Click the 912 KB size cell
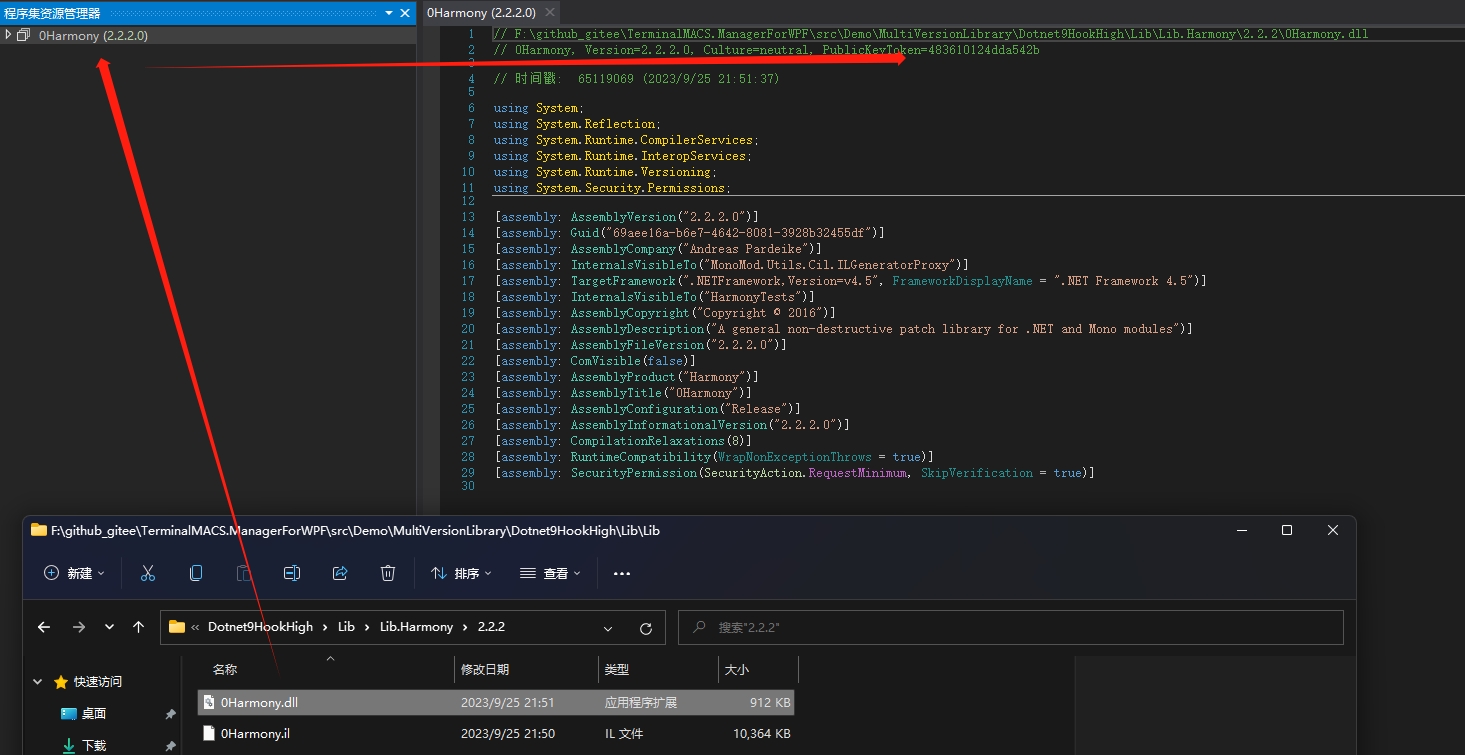 click(x=770, y=703)
